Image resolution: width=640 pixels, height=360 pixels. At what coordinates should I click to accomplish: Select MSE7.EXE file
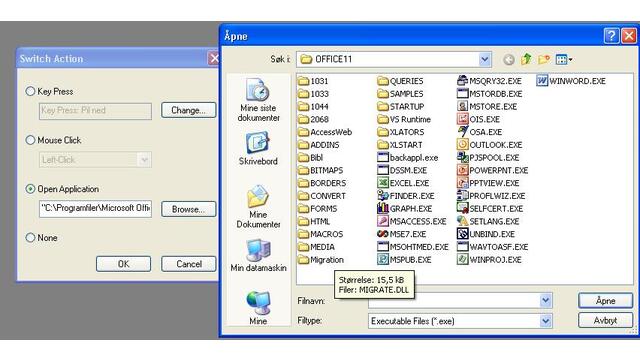tap(402, 234)
